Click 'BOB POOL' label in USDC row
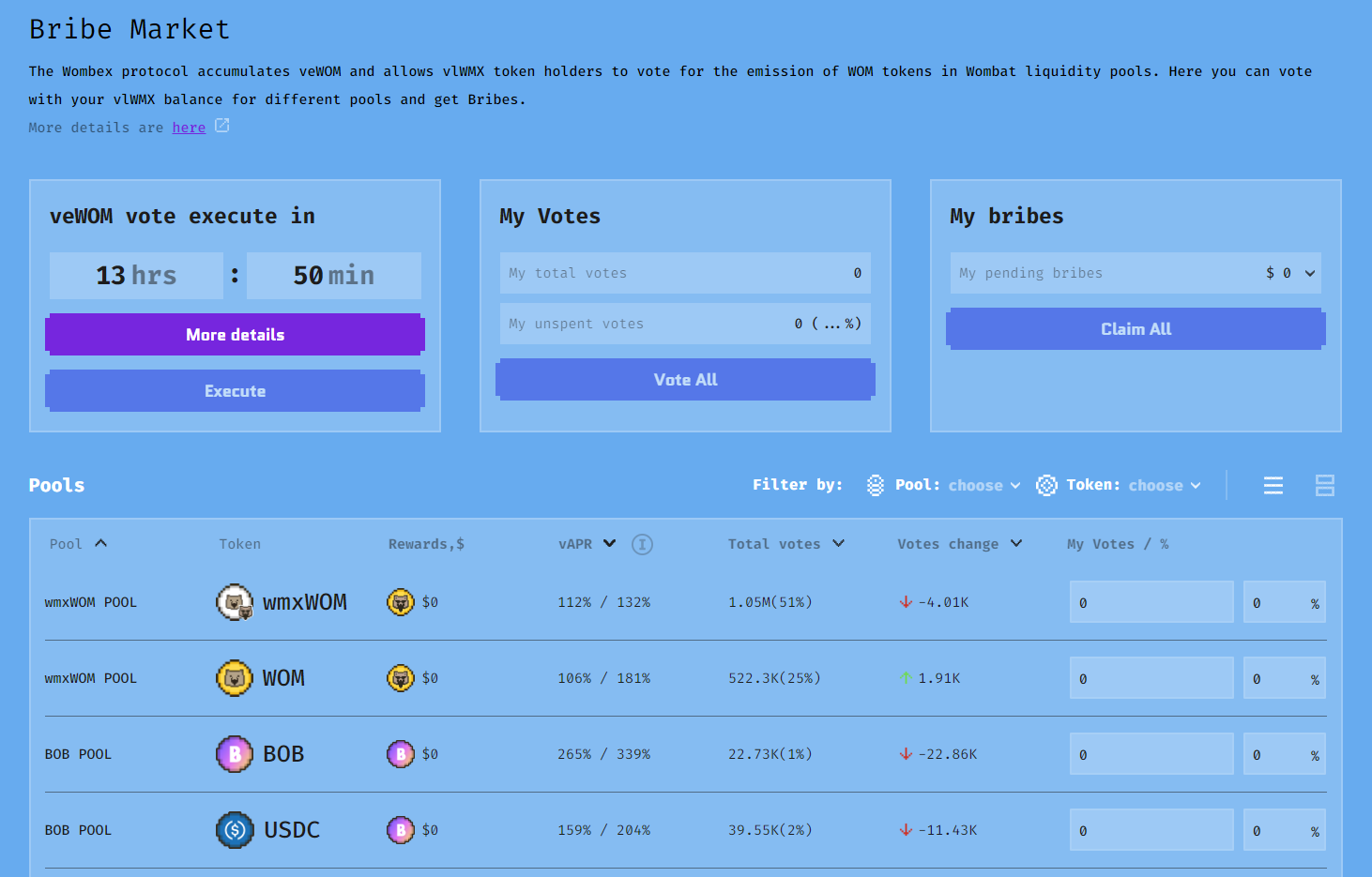1372x877 pixels. (x=78, y=830)
